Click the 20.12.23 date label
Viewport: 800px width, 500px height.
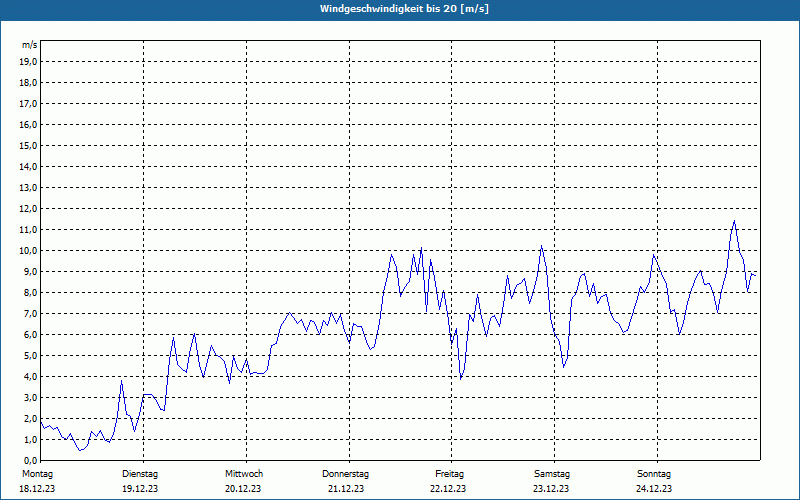tap(243, 489)
